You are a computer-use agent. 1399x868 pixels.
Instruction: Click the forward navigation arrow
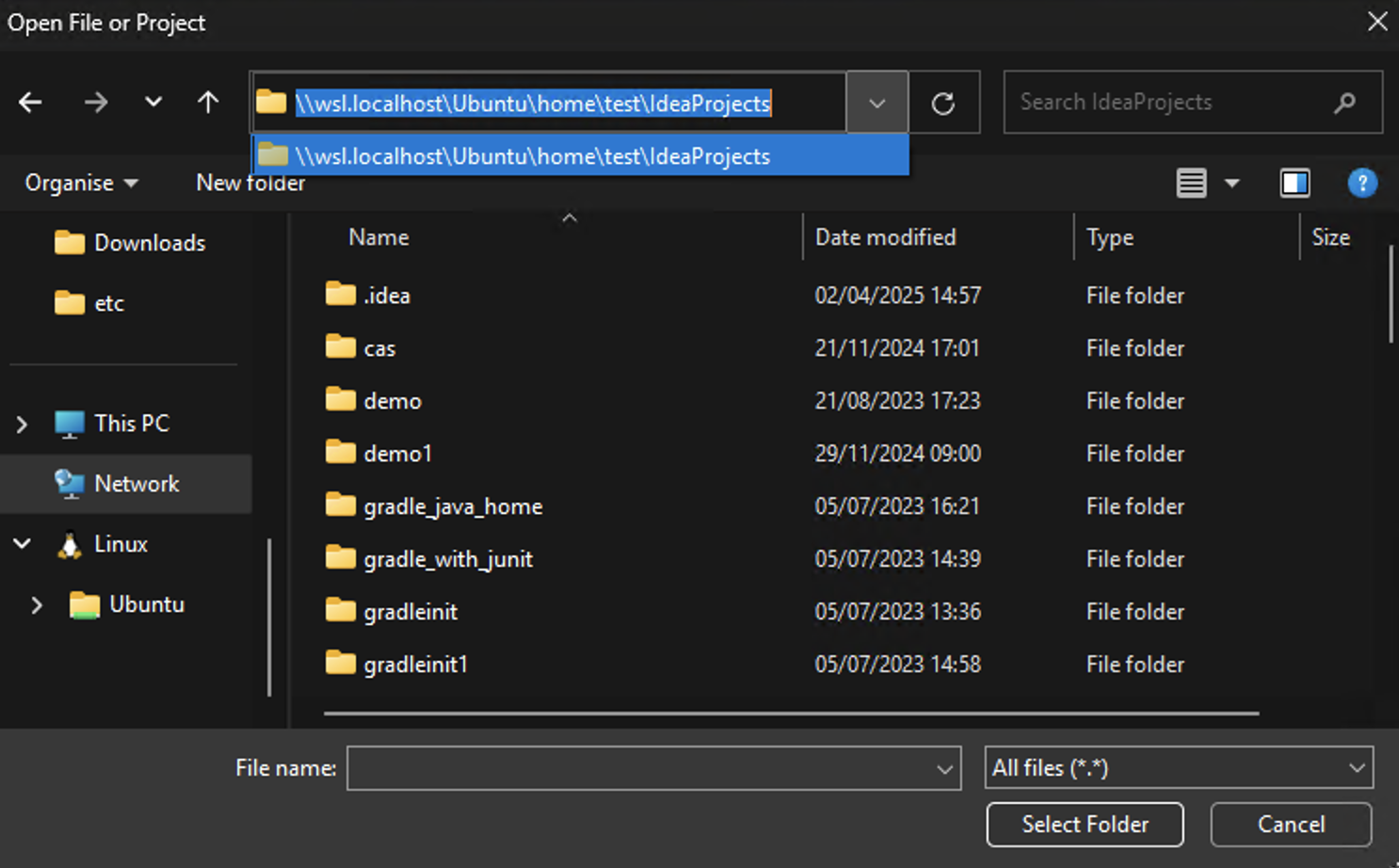point(95,102)
